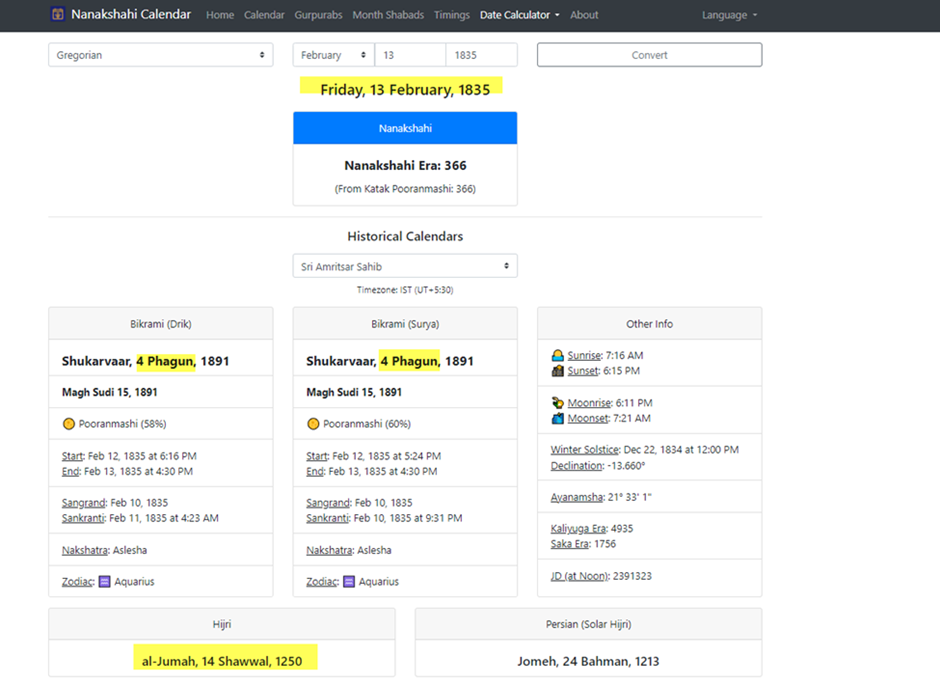Click the Sankranti link in Bikrami (Surya)
940x685 pixels.
click(x=327, y=518)
